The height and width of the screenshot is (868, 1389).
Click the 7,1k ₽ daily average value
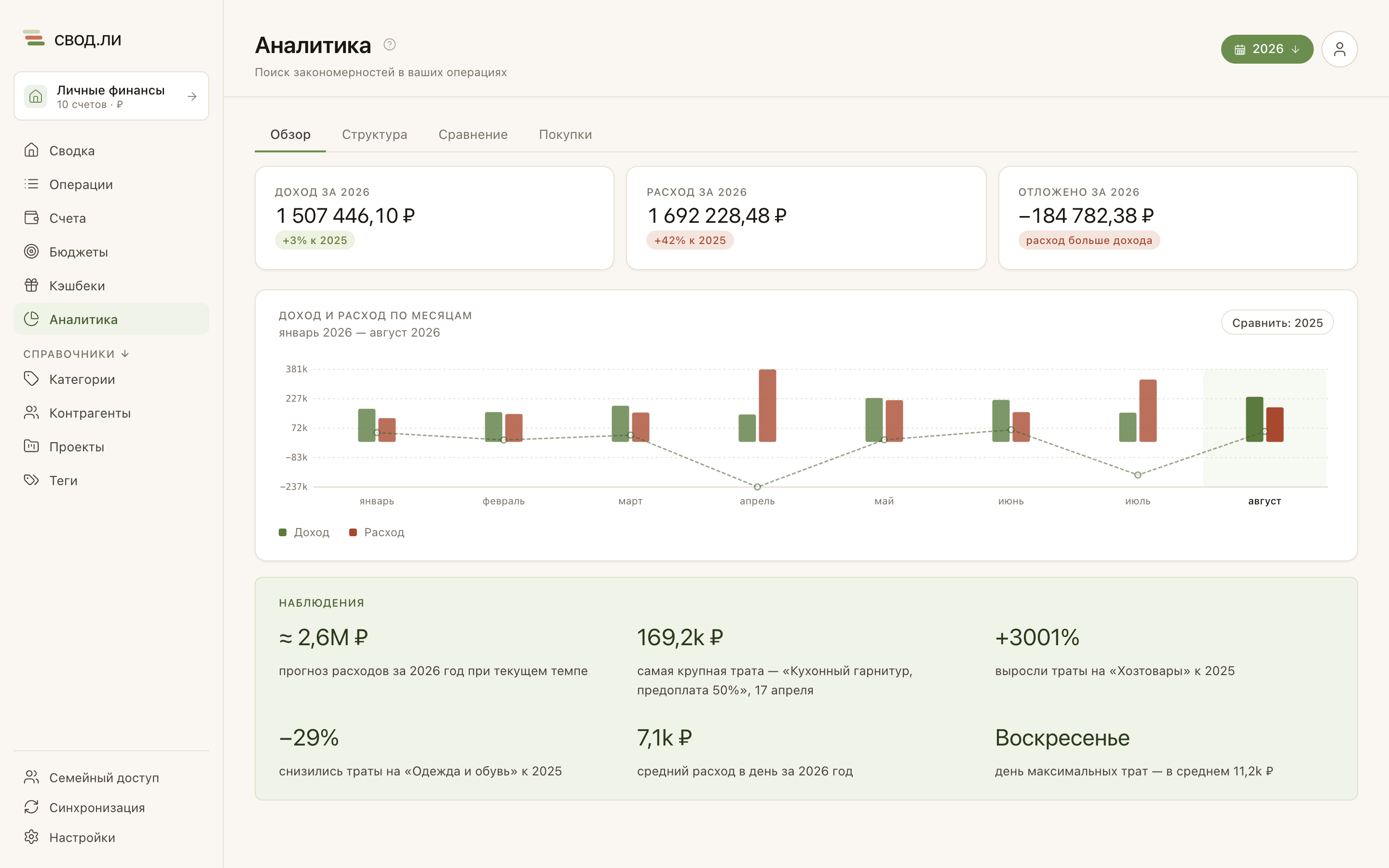(x=665, y=738)
